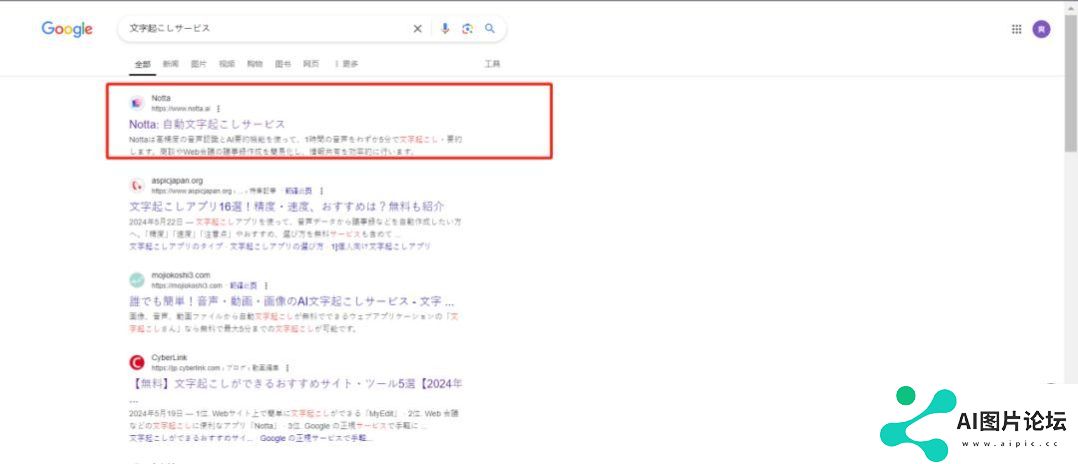Select the 全部 results tab

pos(142,64)
